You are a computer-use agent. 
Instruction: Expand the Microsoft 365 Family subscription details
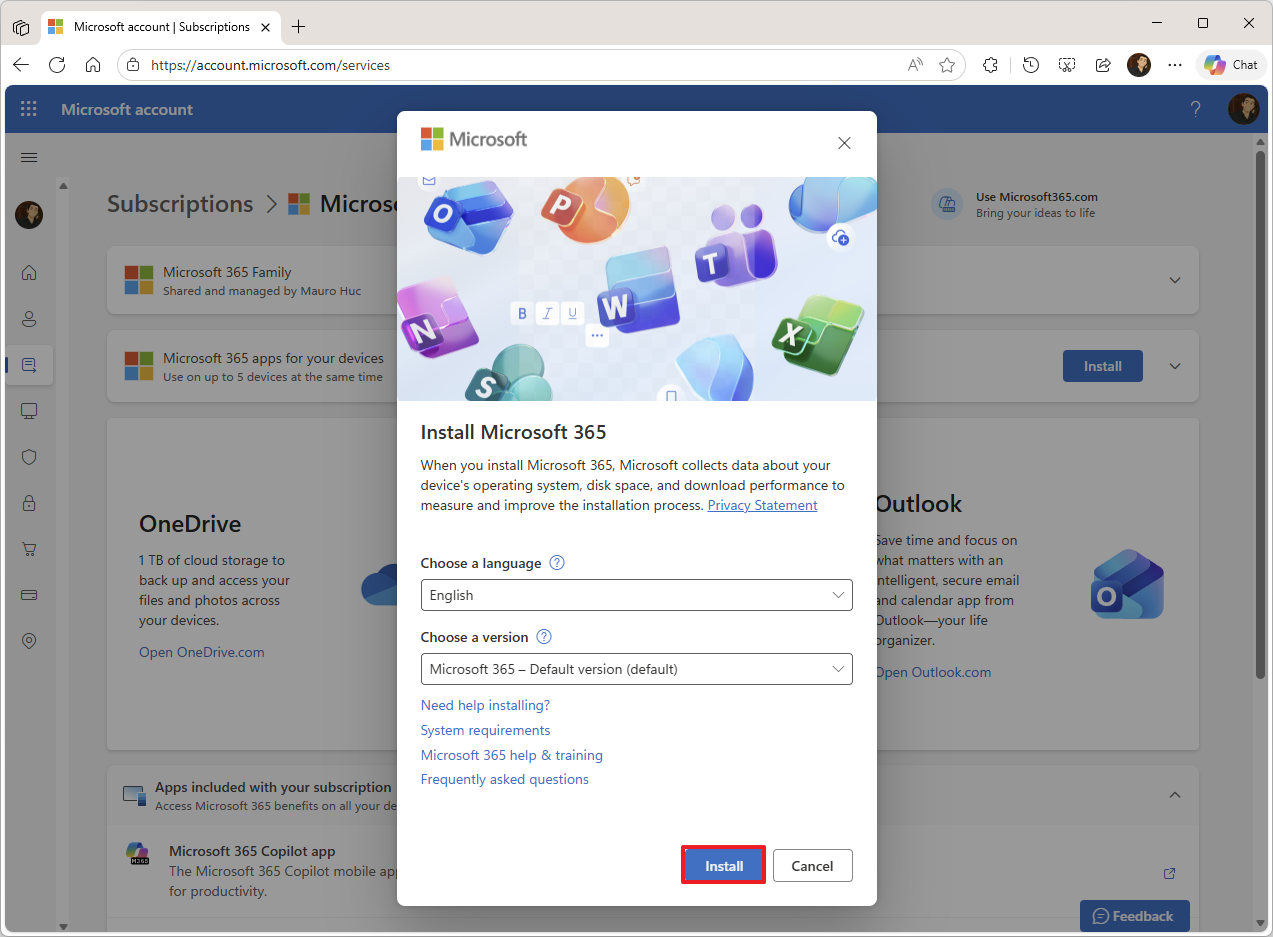pyautogui.click(x=1174, y=280)
